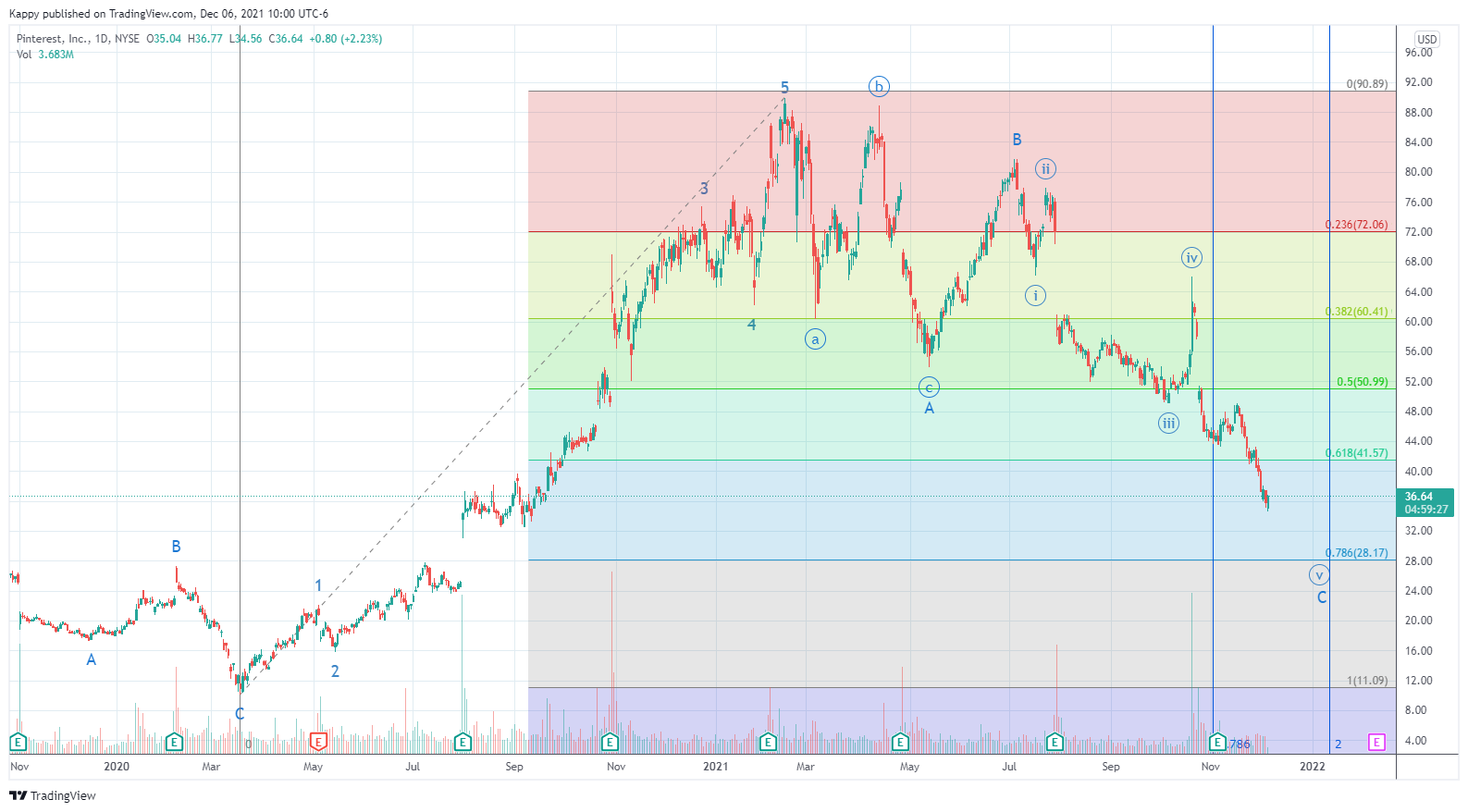Select the wave A label below circled c
The image size is (1468, 812).
tap(929, 409)
